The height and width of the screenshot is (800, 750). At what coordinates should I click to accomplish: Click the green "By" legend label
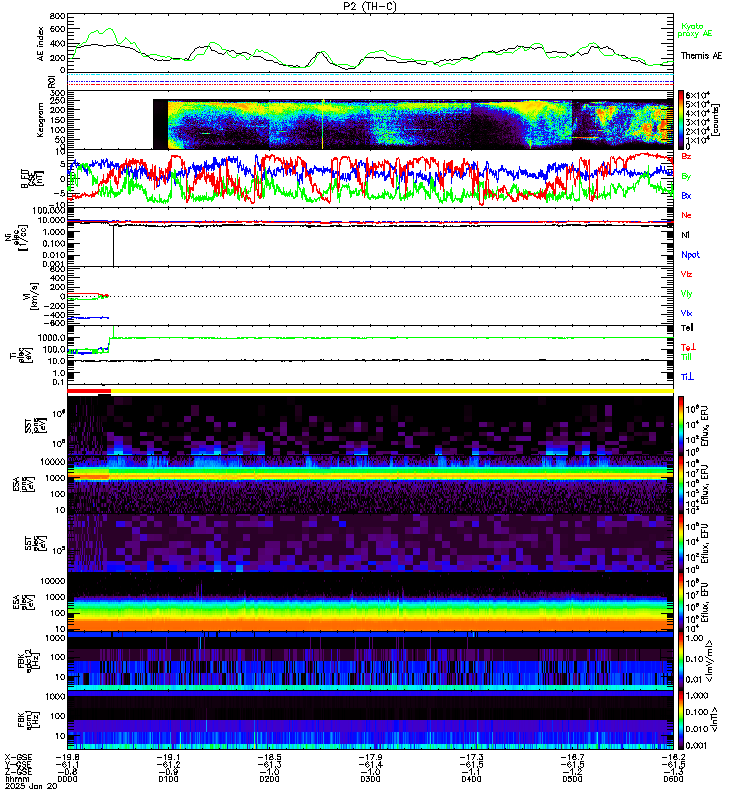[x=686, y=176]
